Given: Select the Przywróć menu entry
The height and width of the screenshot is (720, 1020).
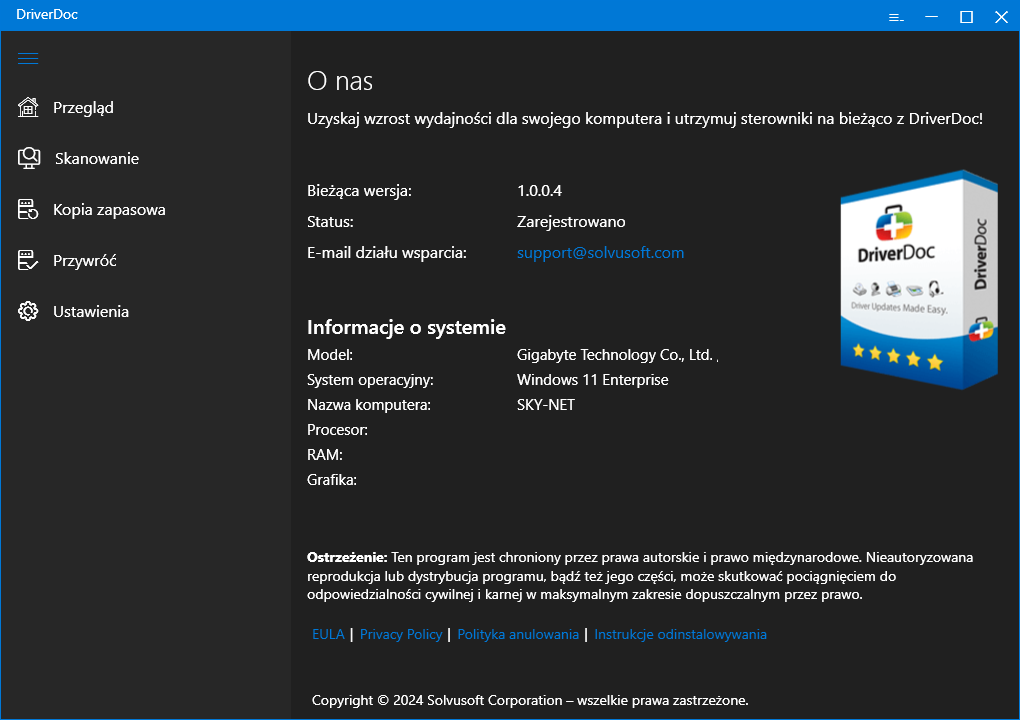Looking at the screenshot, I should [85, 260].
